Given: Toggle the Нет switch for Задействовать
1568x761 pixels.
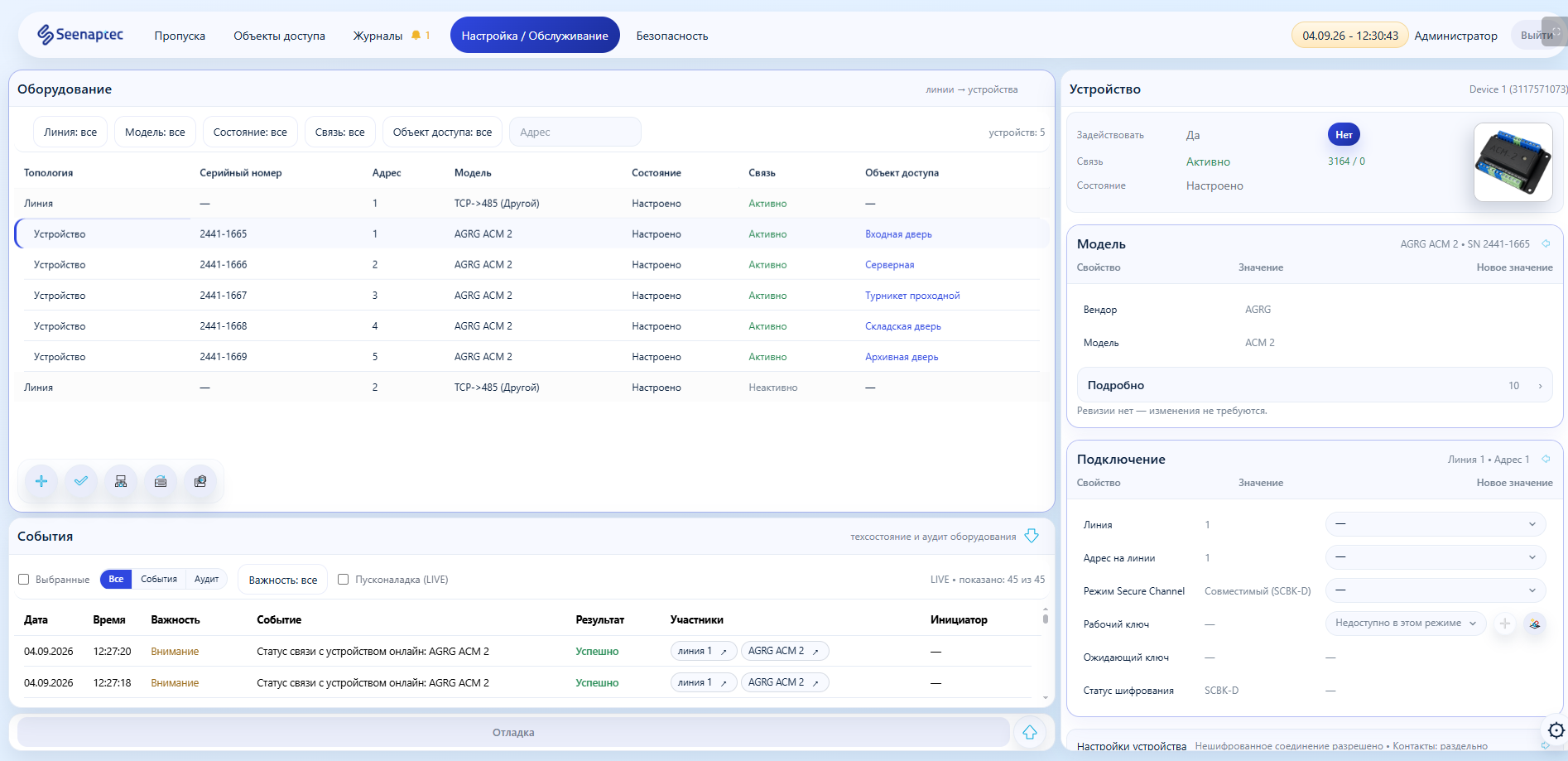Looking at the screenshot, I should click(1344, 134).
